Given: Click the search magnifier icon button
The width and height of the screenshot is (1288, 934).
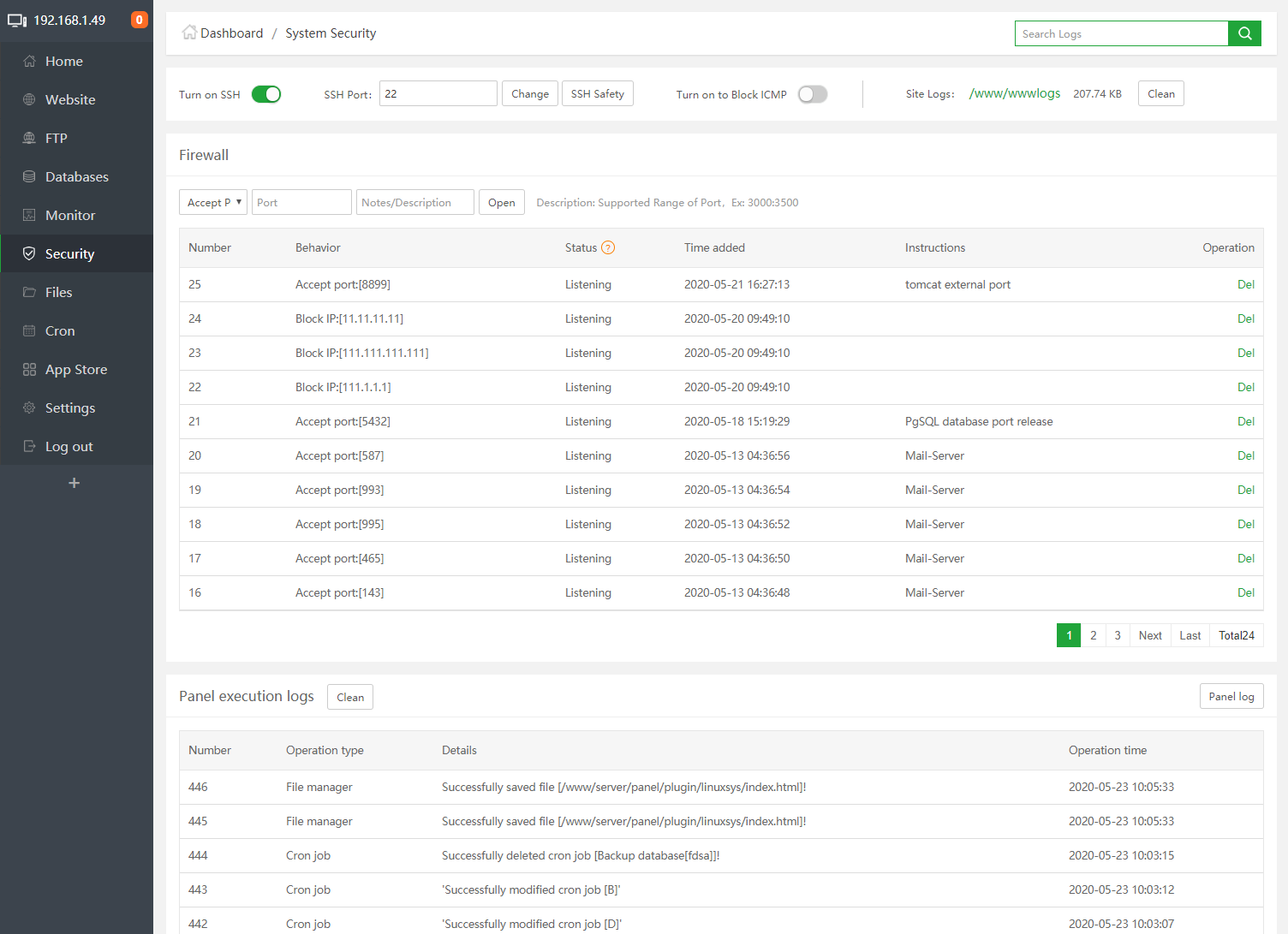Looking at the screenshot, I should (1244, 33).
